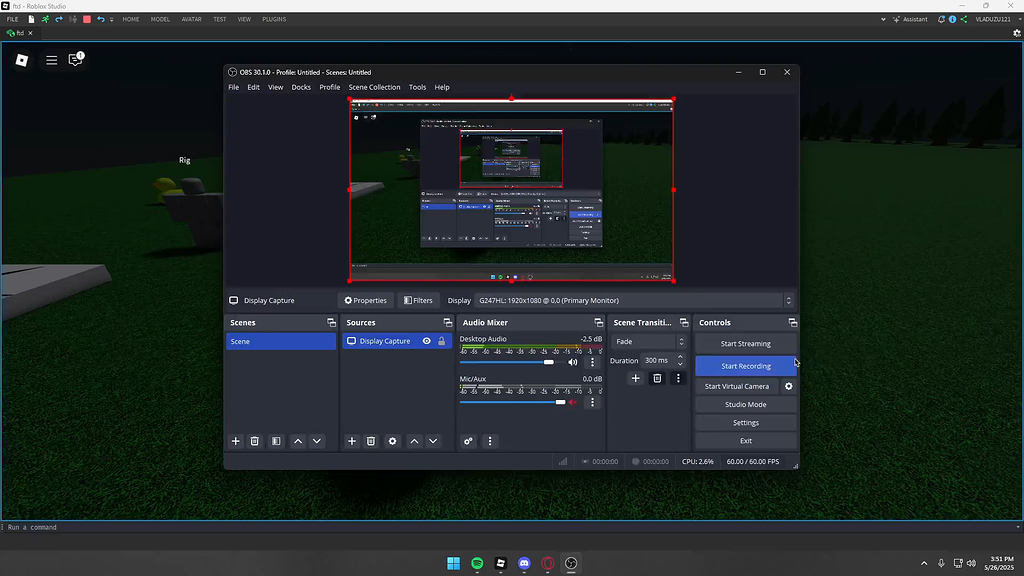
Task: Open quick access toolbar customize arrow
Action: 112,20
